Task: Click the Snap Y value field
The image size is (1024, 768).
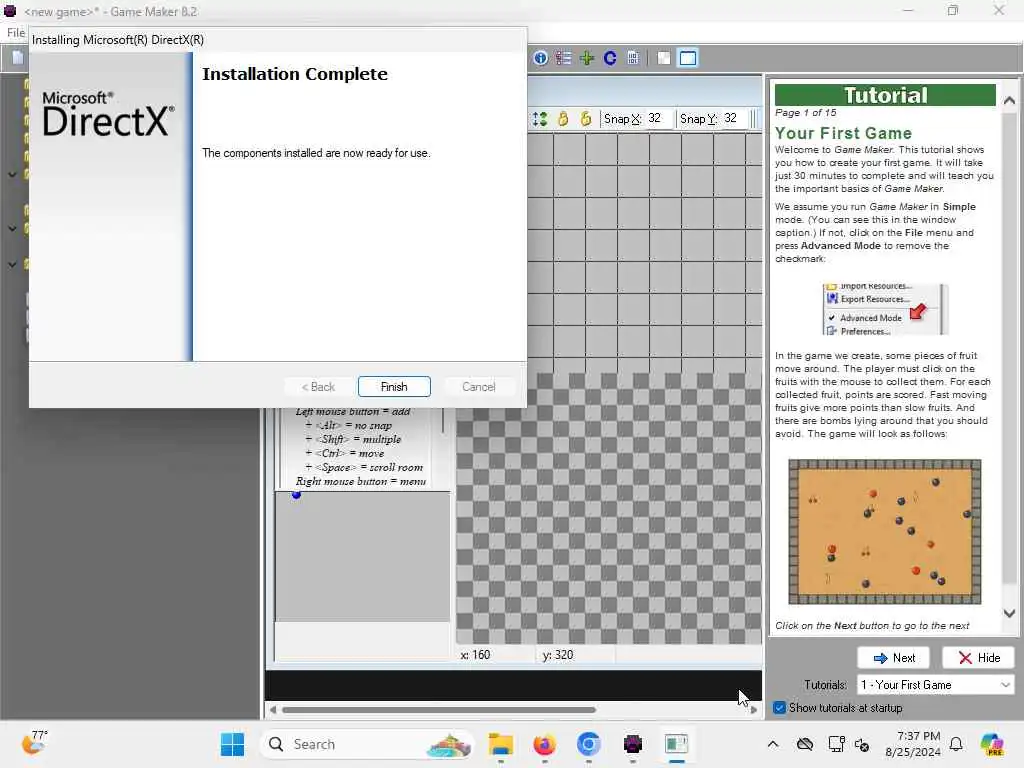Action: click(x=733, y=118)
